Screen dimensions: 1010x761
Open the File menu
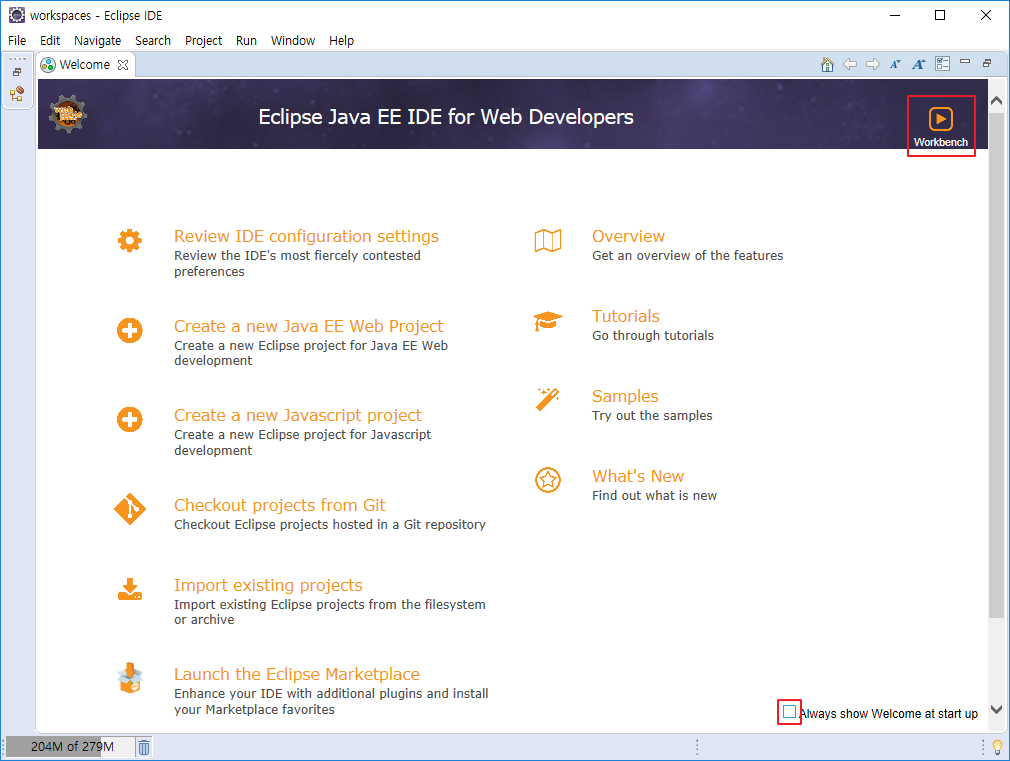click(x=17, y=41)
